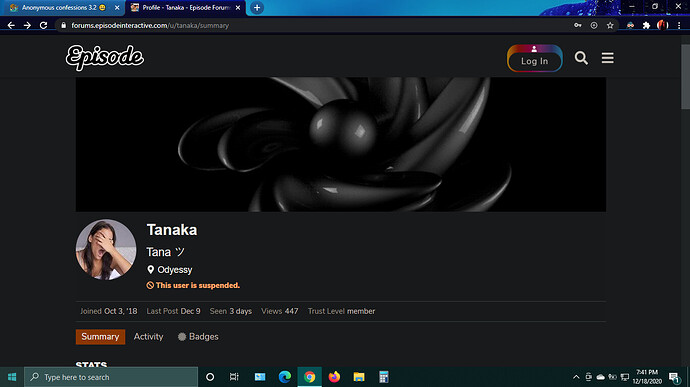Open the forum search magnifier icon

click(x=581, y=58)
